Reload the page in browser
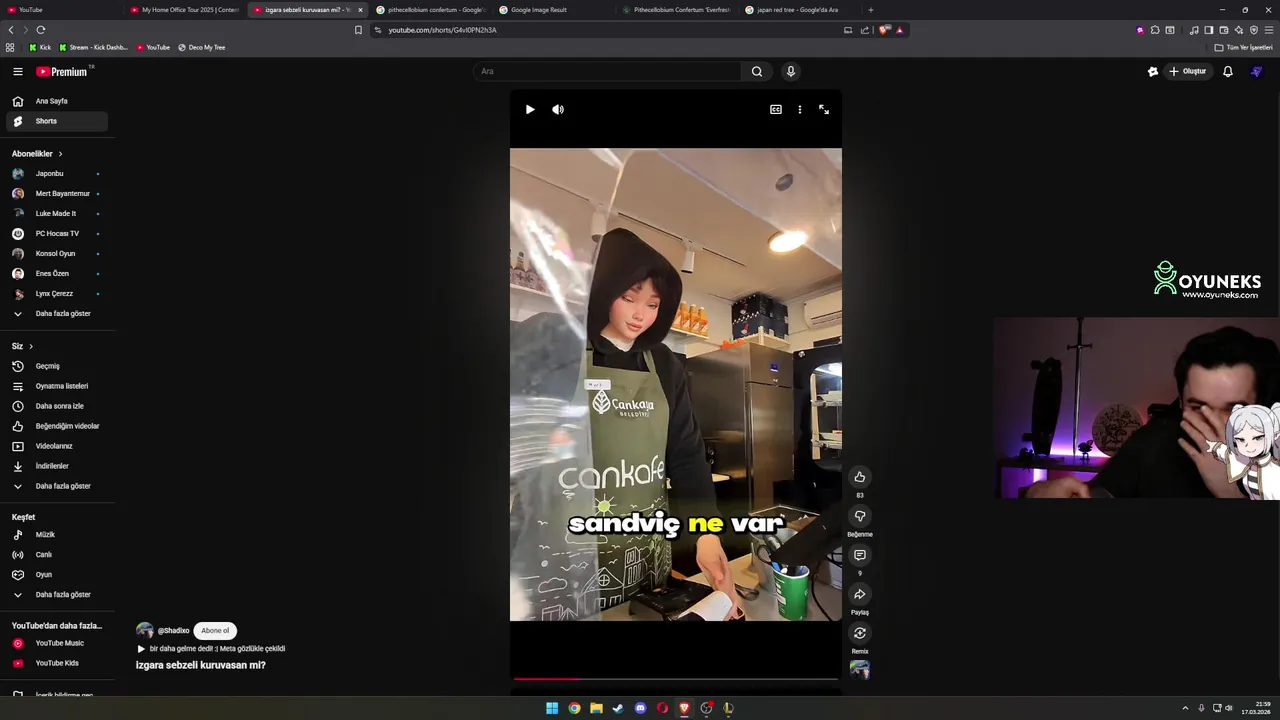The image size is (1280, 720). [40, 30]
